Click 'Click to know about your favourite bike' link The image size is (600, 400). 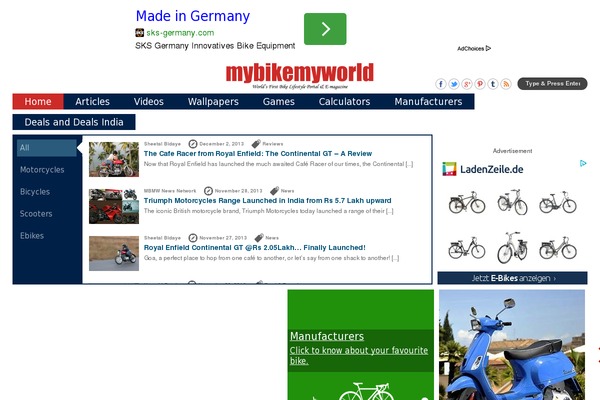tap(359, 356)
